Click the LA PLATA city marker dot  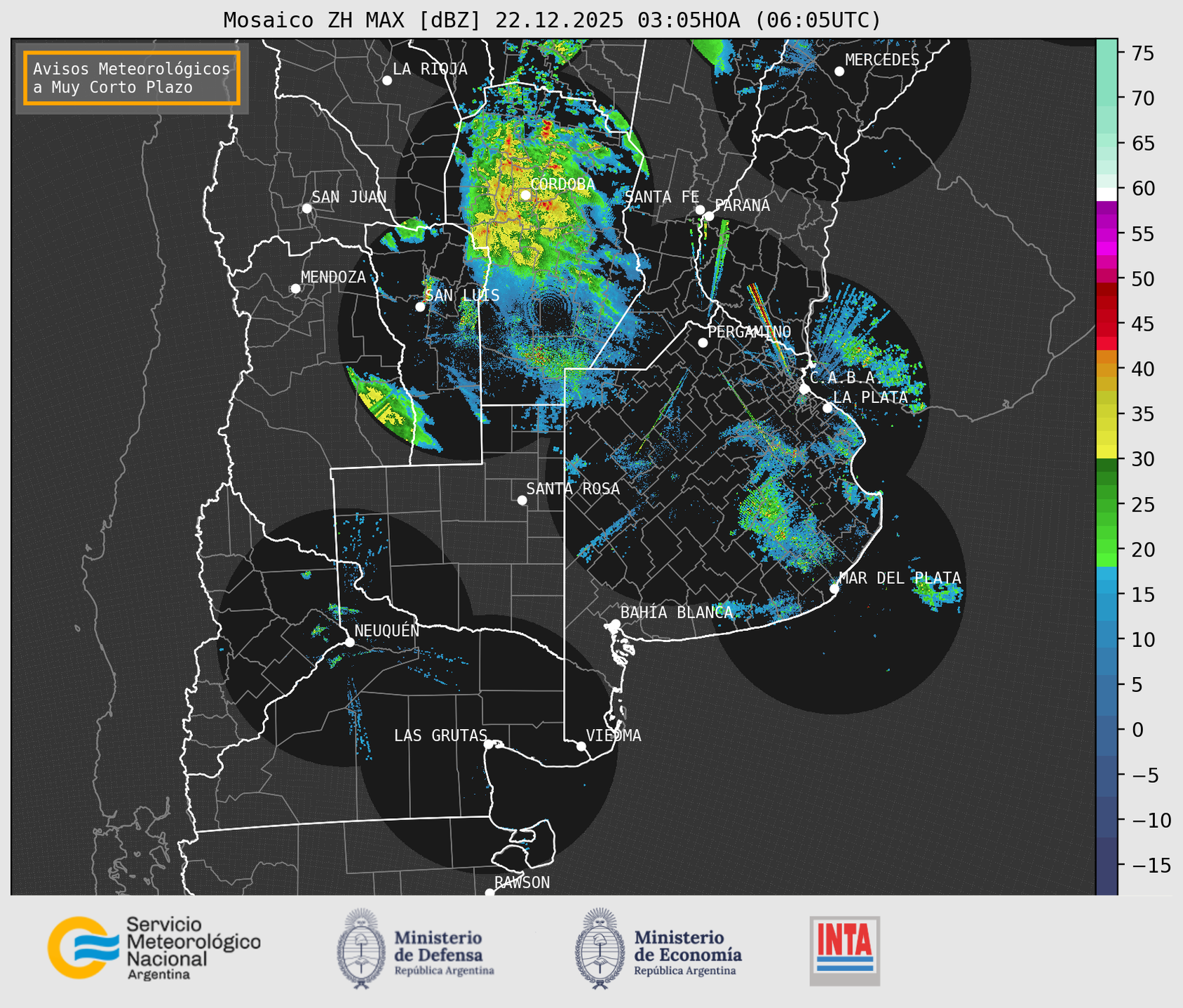coord(827,408)
